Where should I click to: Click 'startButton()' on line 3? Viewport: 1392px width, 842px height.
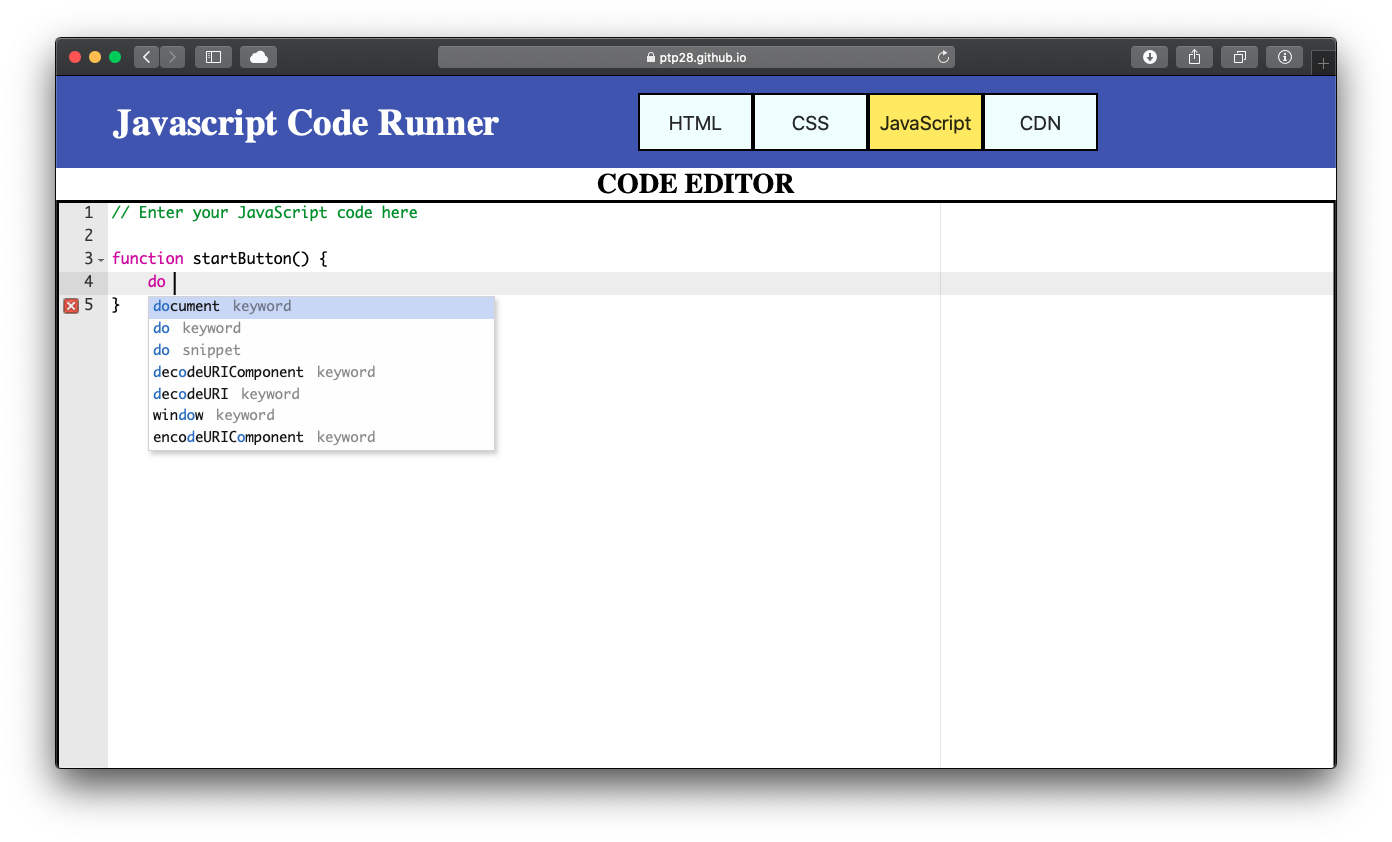252,259
